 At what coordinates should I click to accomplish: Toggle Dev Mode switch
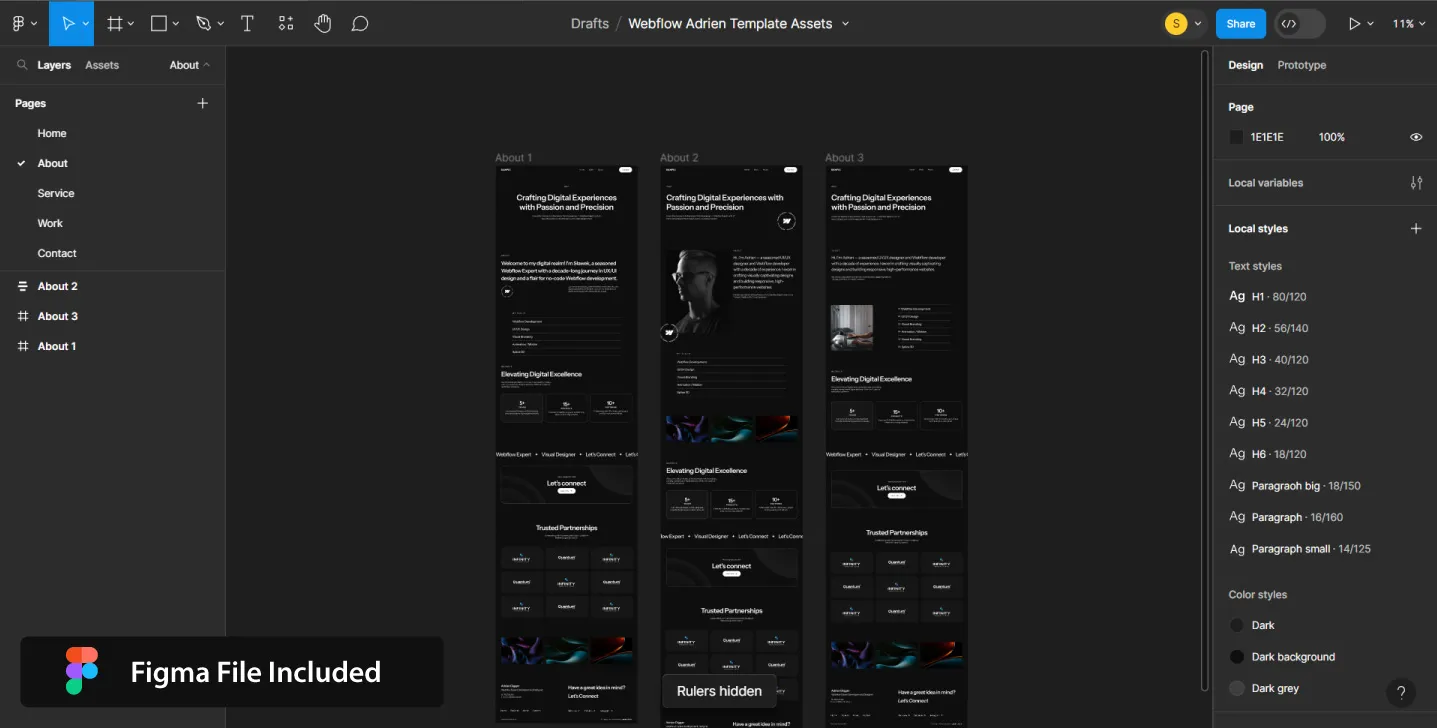[x=1300, y=24]
